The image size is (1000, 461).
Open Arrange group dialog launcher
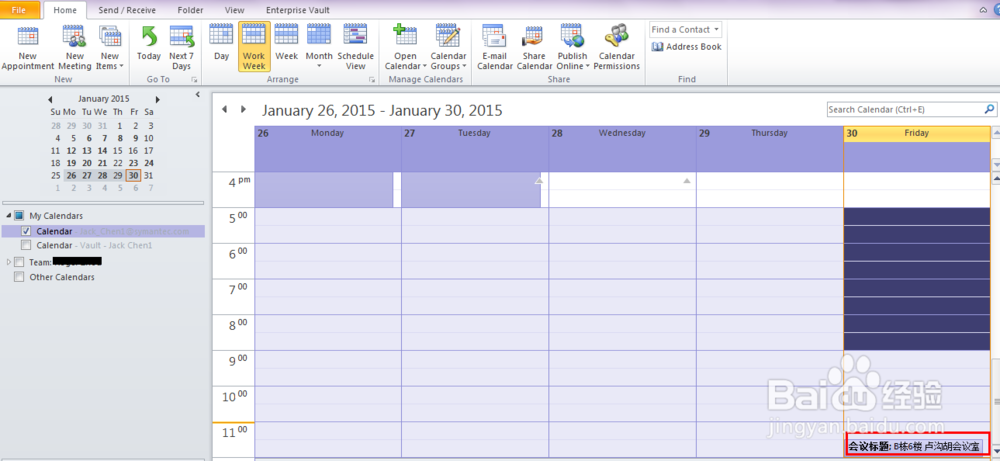[x=372, y=80]
